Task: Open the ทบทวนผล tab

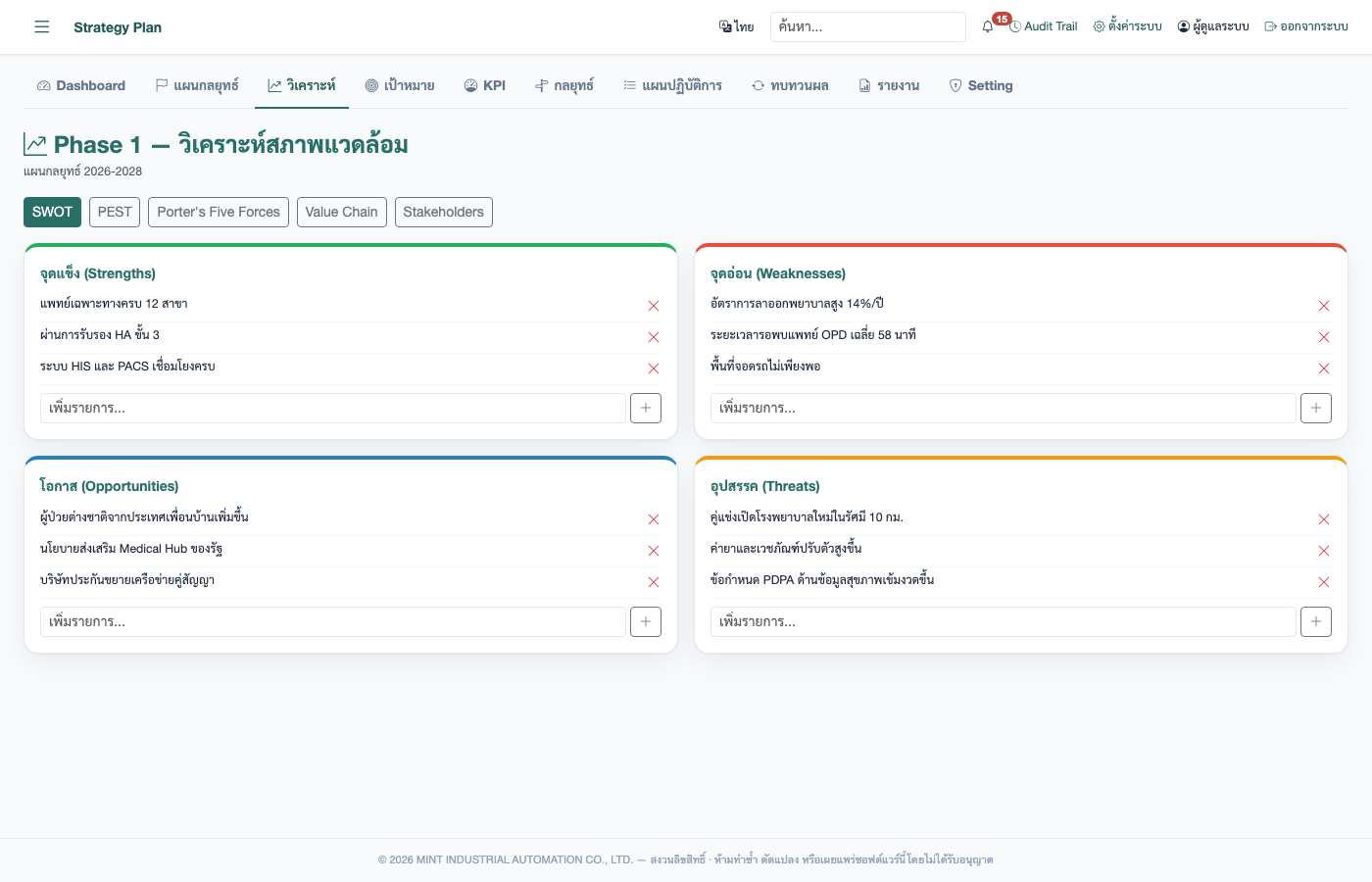Action: point(790,85)
